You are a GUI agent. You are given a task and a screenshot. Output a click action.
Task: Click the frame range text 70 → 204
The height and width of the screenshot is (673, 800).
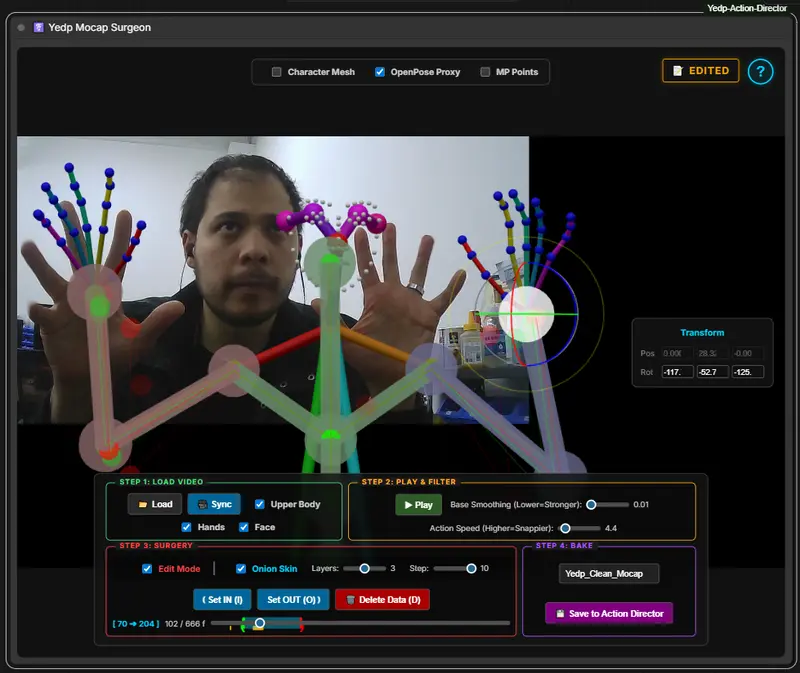pos(136,624)
